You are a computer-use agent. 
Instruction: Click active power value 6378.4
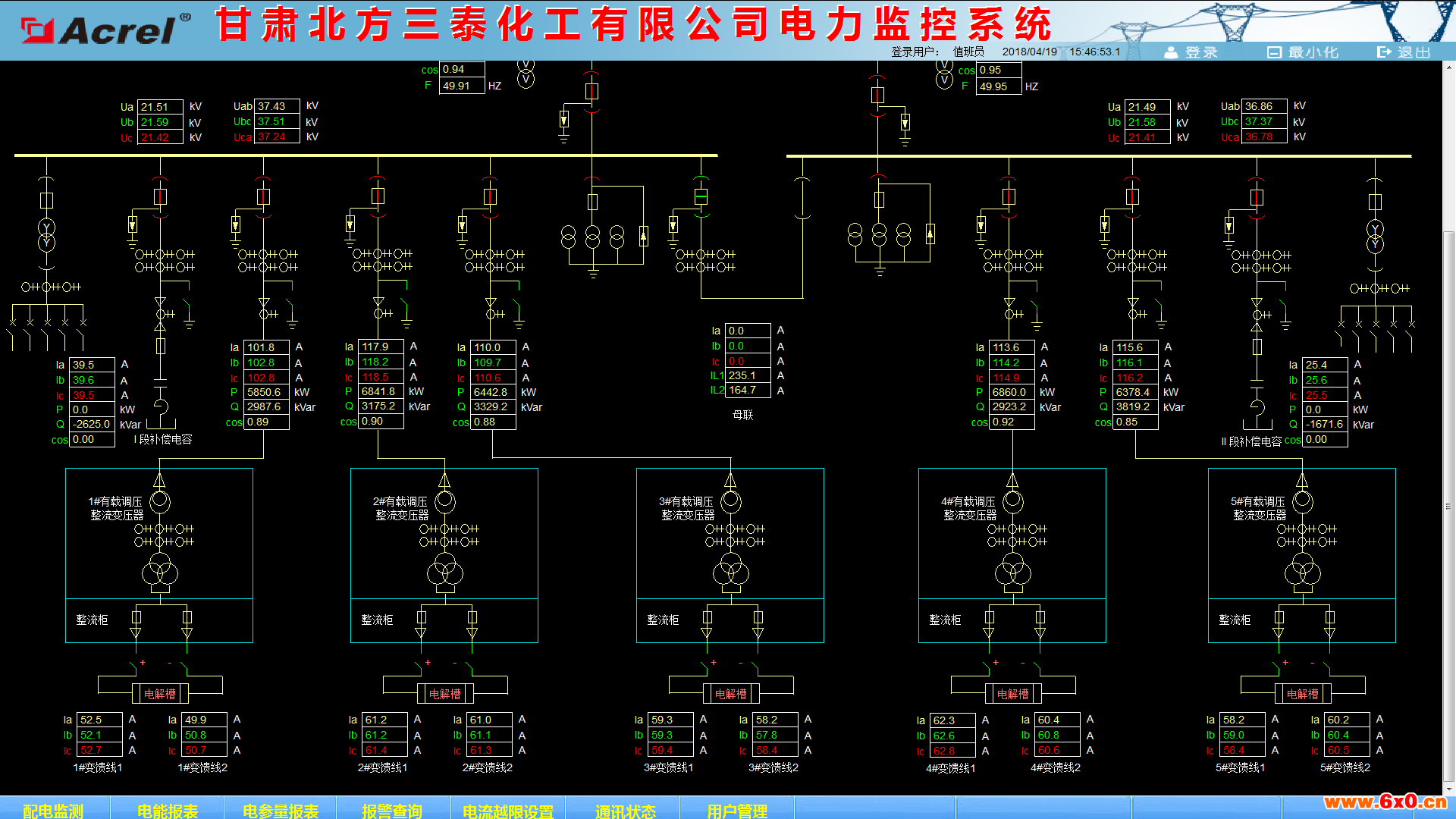point(1136,392)
